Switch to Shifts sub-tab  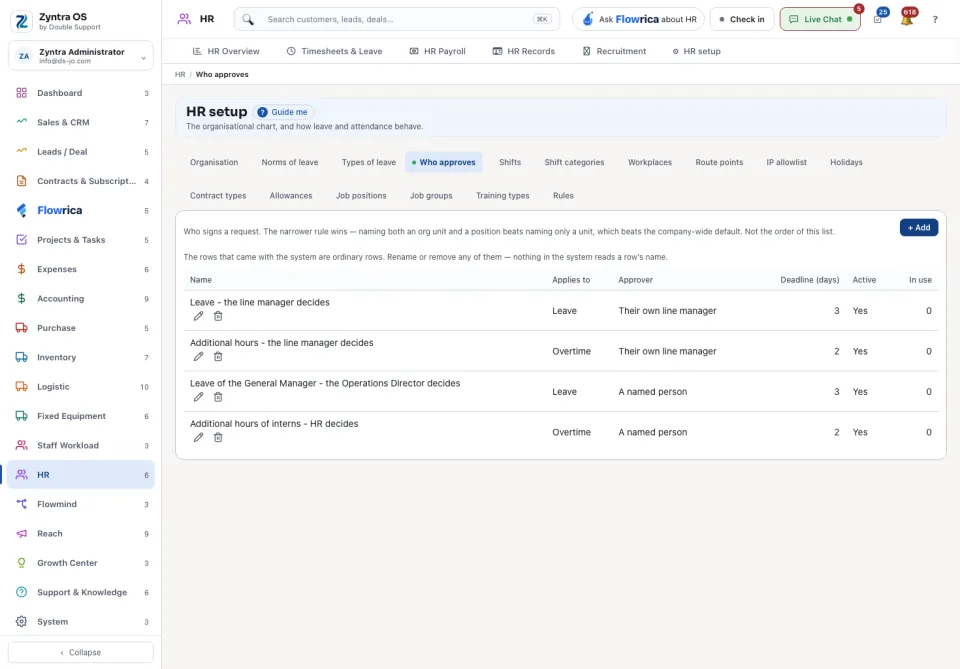click(x=510, y=162)
